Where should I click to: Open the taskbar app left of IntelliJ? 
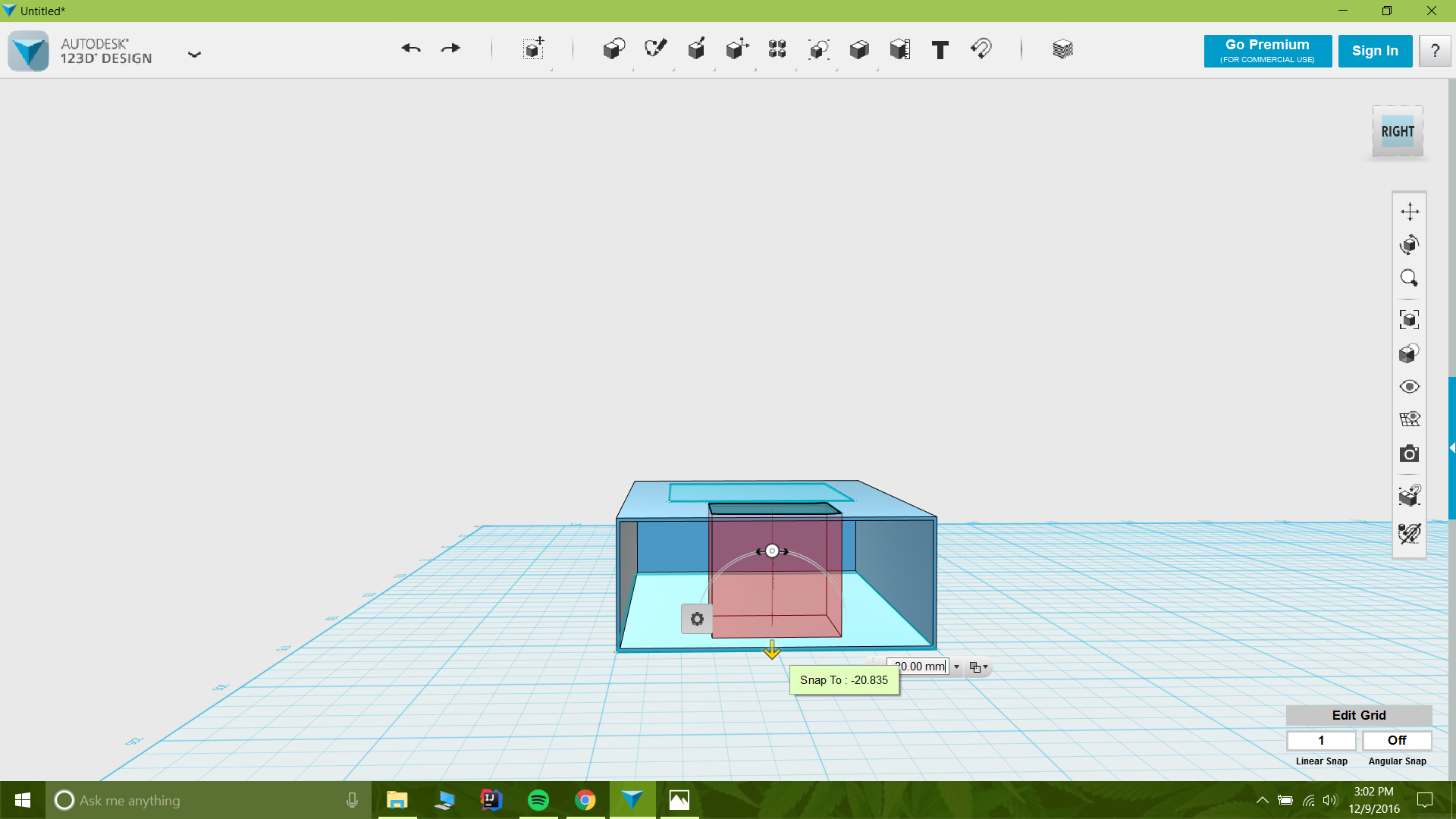coord(444,800)
